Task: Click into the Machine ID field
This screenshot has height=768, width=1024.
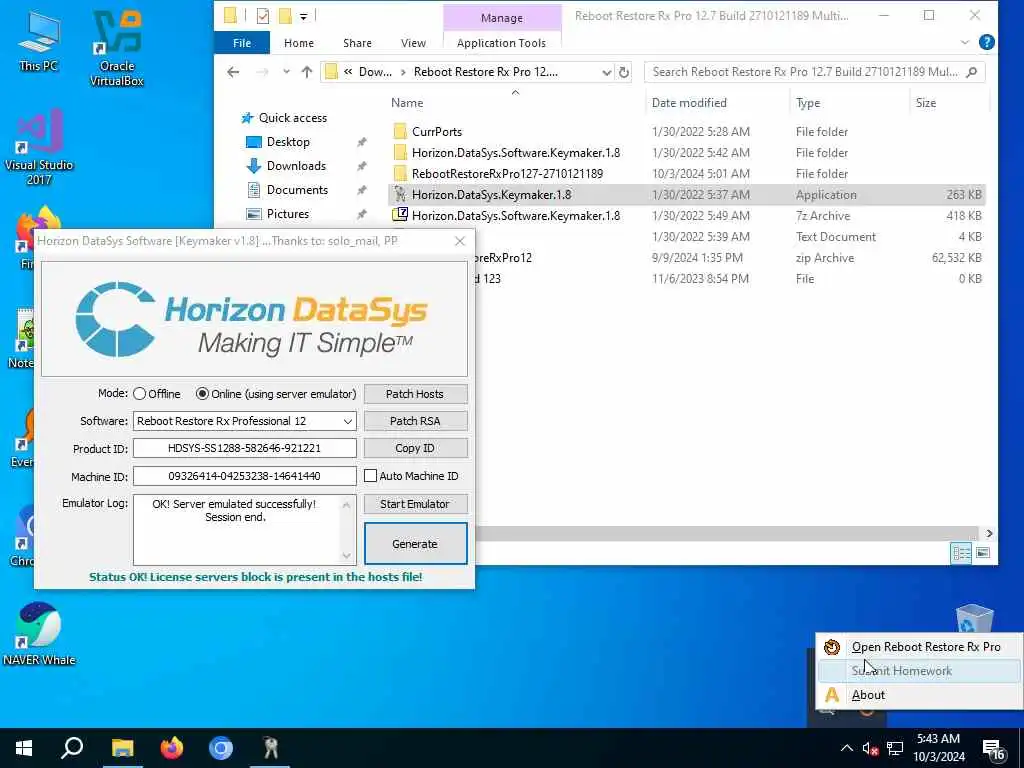Action: [x=244, y=476]
